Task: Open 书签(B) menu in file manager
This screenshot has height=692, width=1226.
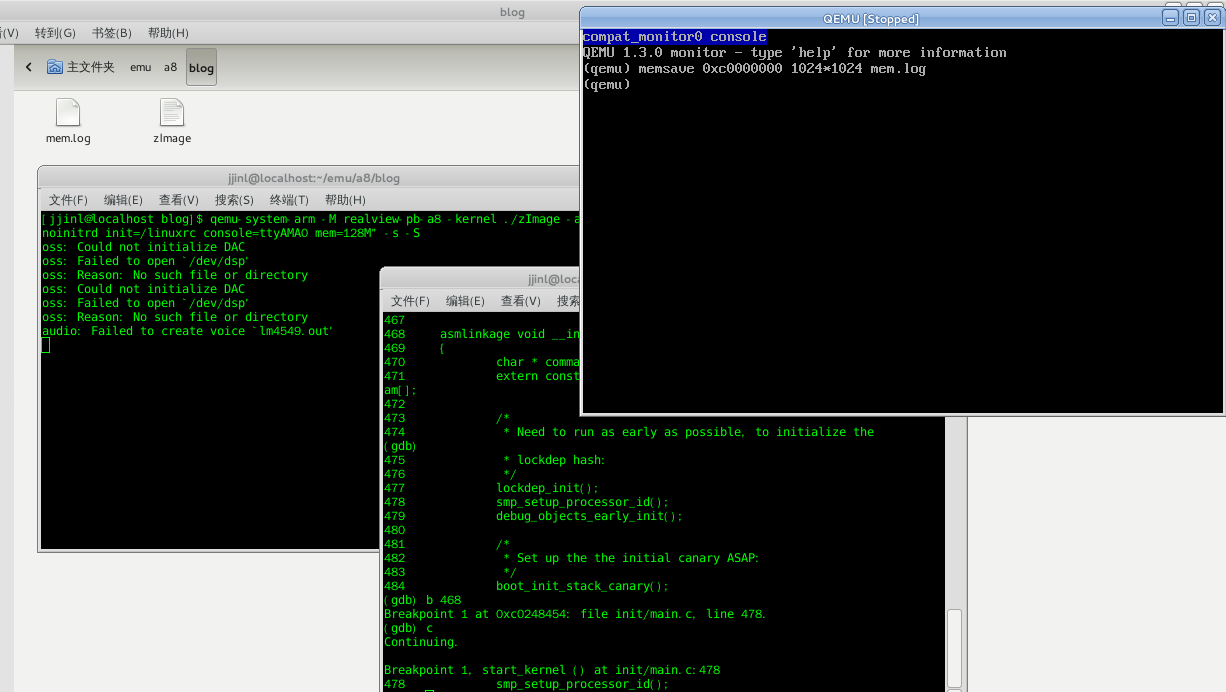Action: coord(111,33)
